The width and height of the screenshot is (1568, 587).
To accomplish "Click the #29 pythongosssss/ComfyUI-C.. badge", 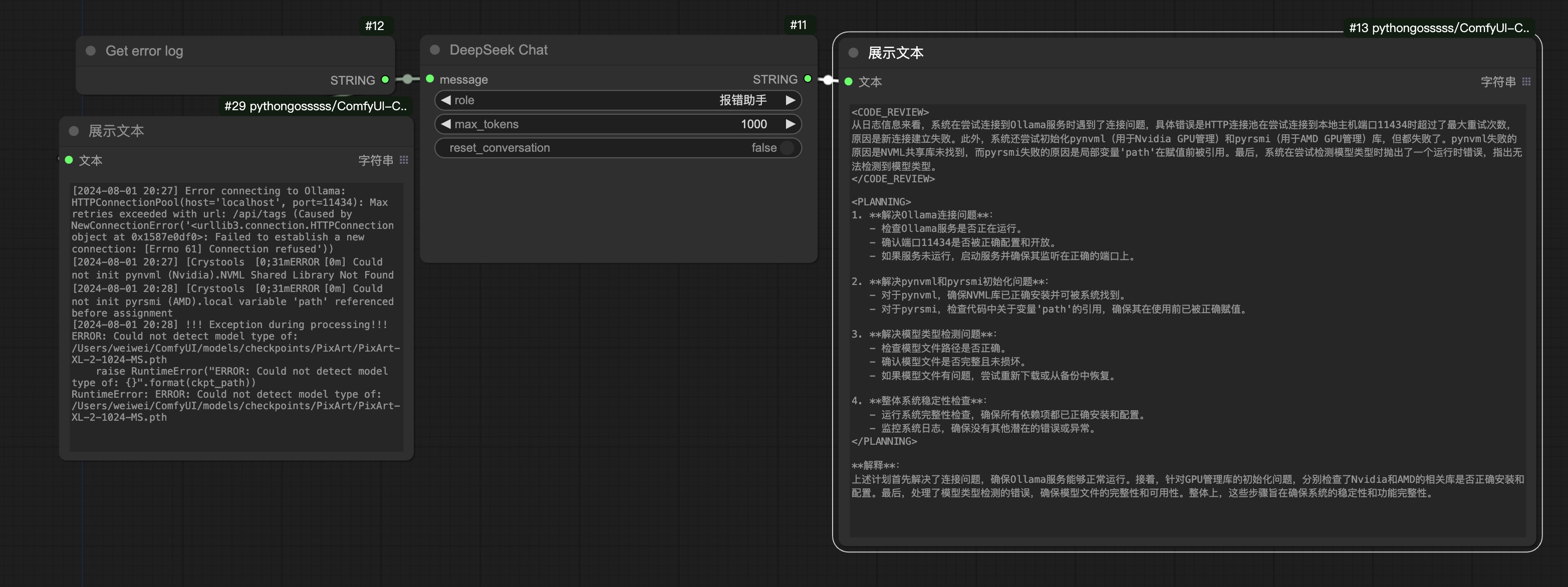I will 315,106.
